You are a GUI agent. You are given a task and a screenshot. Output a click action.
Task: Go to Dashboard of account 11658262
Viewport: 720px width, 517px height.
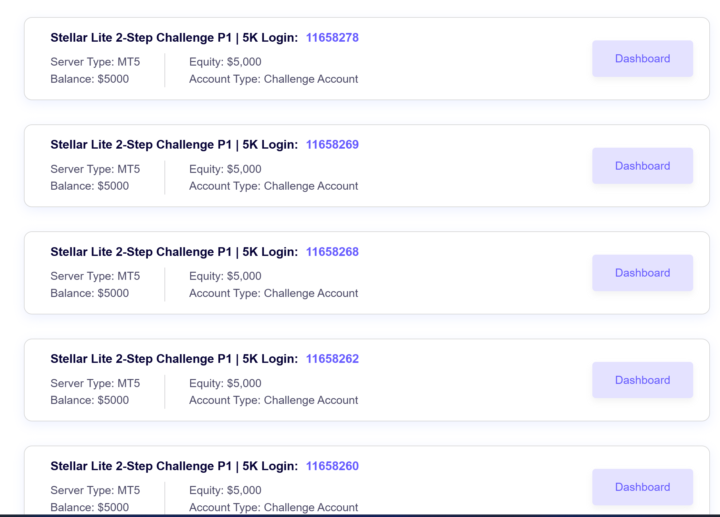tap(642, 380)
